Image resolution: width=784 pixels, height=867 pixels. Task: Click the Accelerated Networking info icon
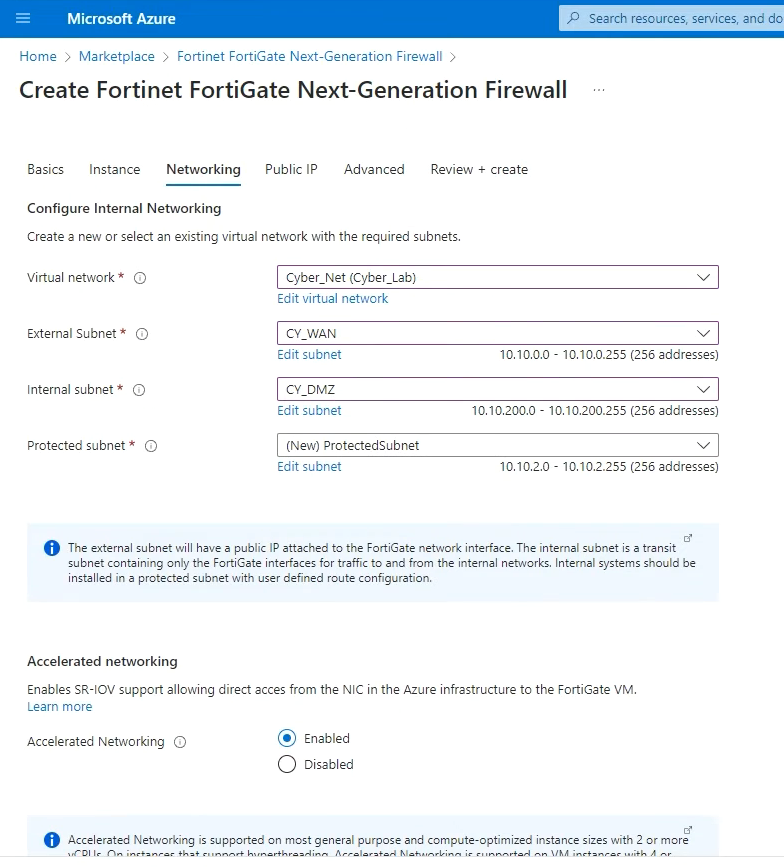coord(180,742)
